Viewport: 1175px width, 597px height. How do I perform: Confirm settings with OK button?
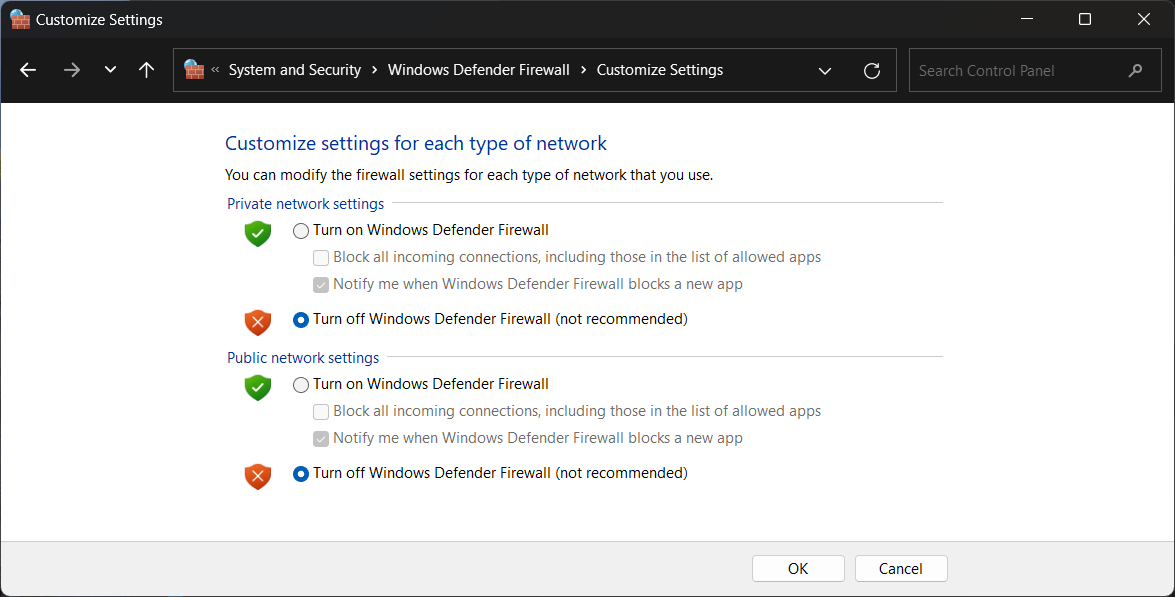798,569
